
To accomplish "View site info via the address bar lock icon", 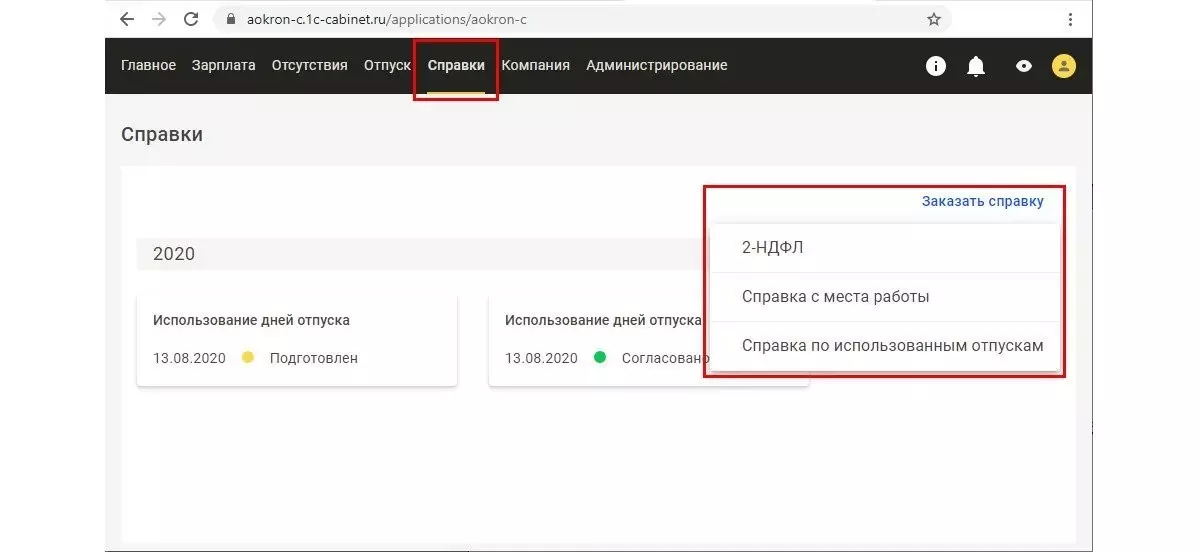I will pos(232,19).
